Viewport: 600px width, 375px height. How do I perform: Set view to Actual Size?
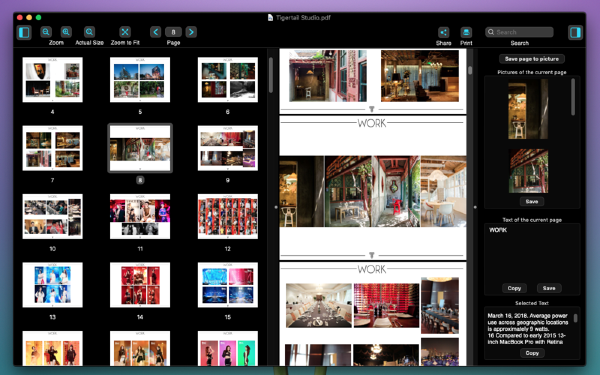click(x=90, y=32)
